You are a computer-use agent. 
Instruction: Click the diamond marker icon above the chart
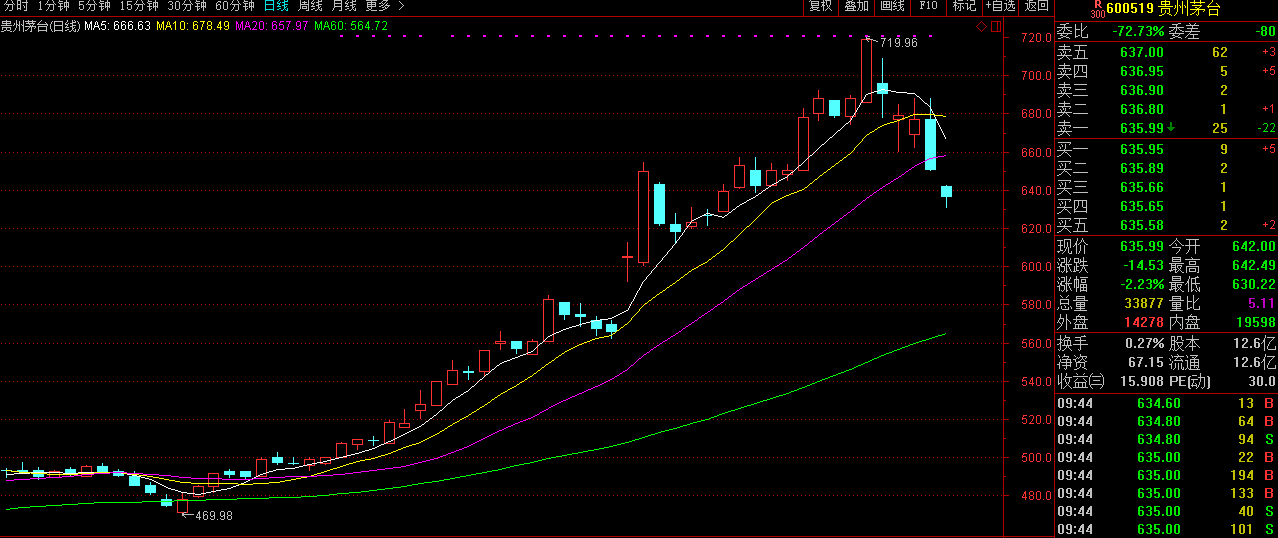pyautogui.click(x=981, y=25)
